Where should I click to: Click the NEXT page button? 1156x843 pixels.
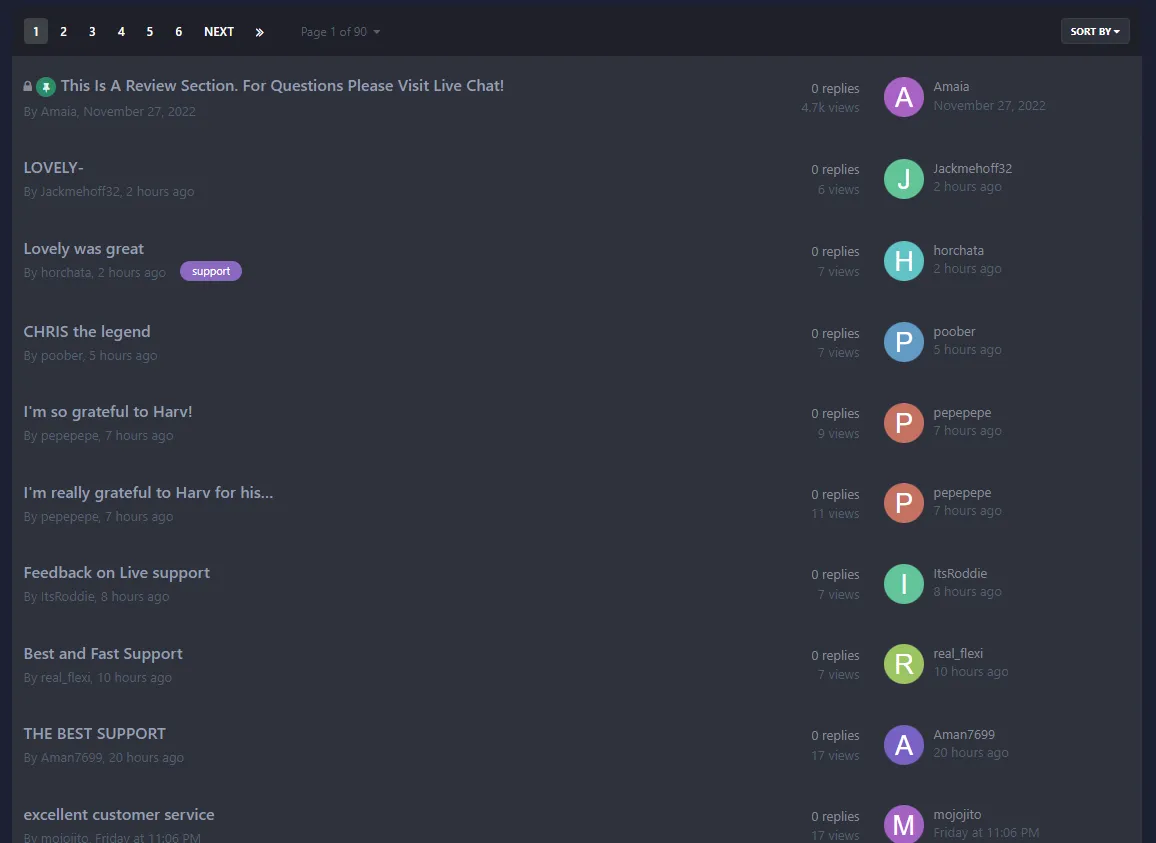click(219, 31)
